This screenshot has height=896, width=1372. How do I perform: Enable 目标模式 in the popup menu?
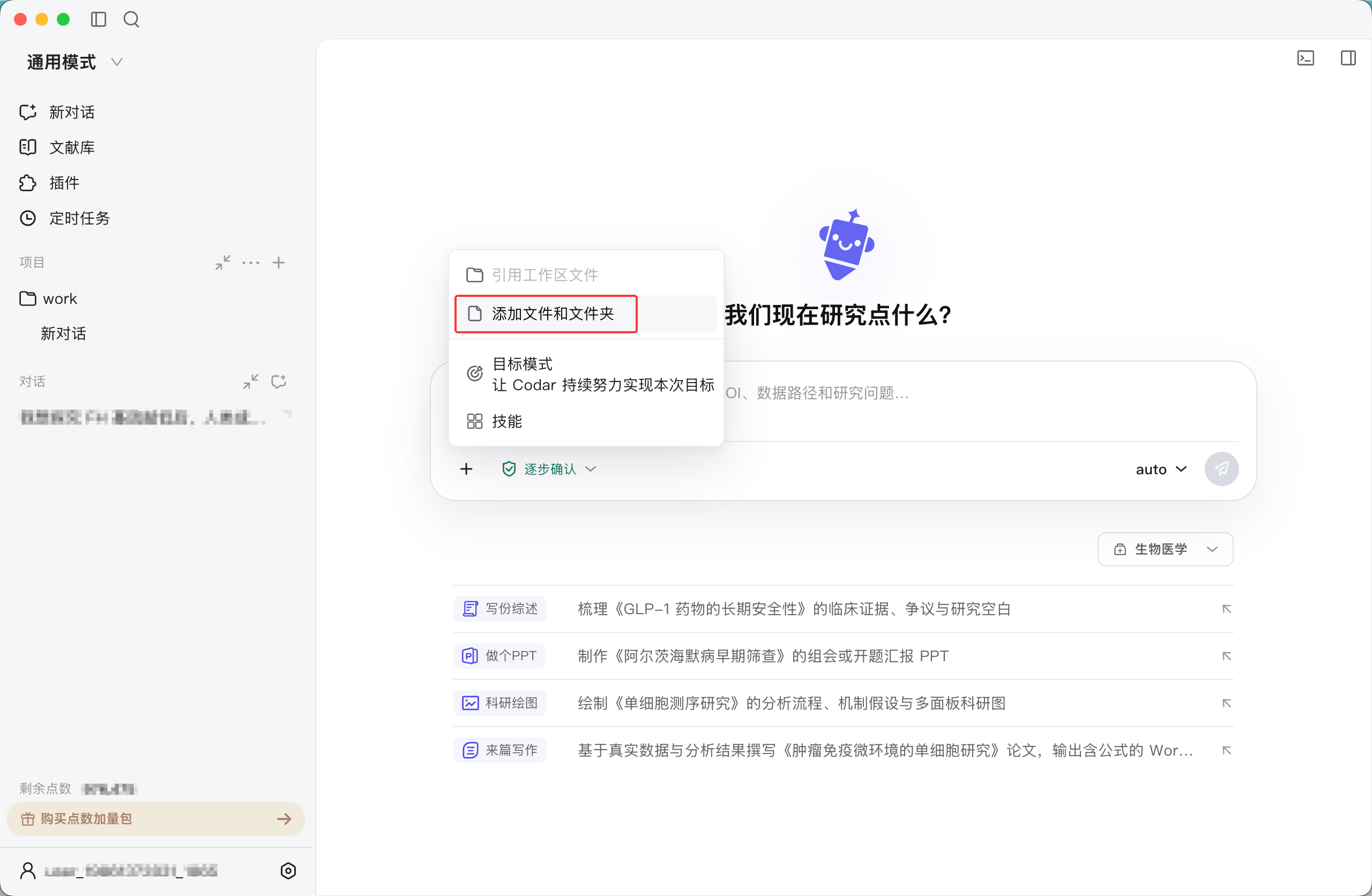[x=586, y=374]
